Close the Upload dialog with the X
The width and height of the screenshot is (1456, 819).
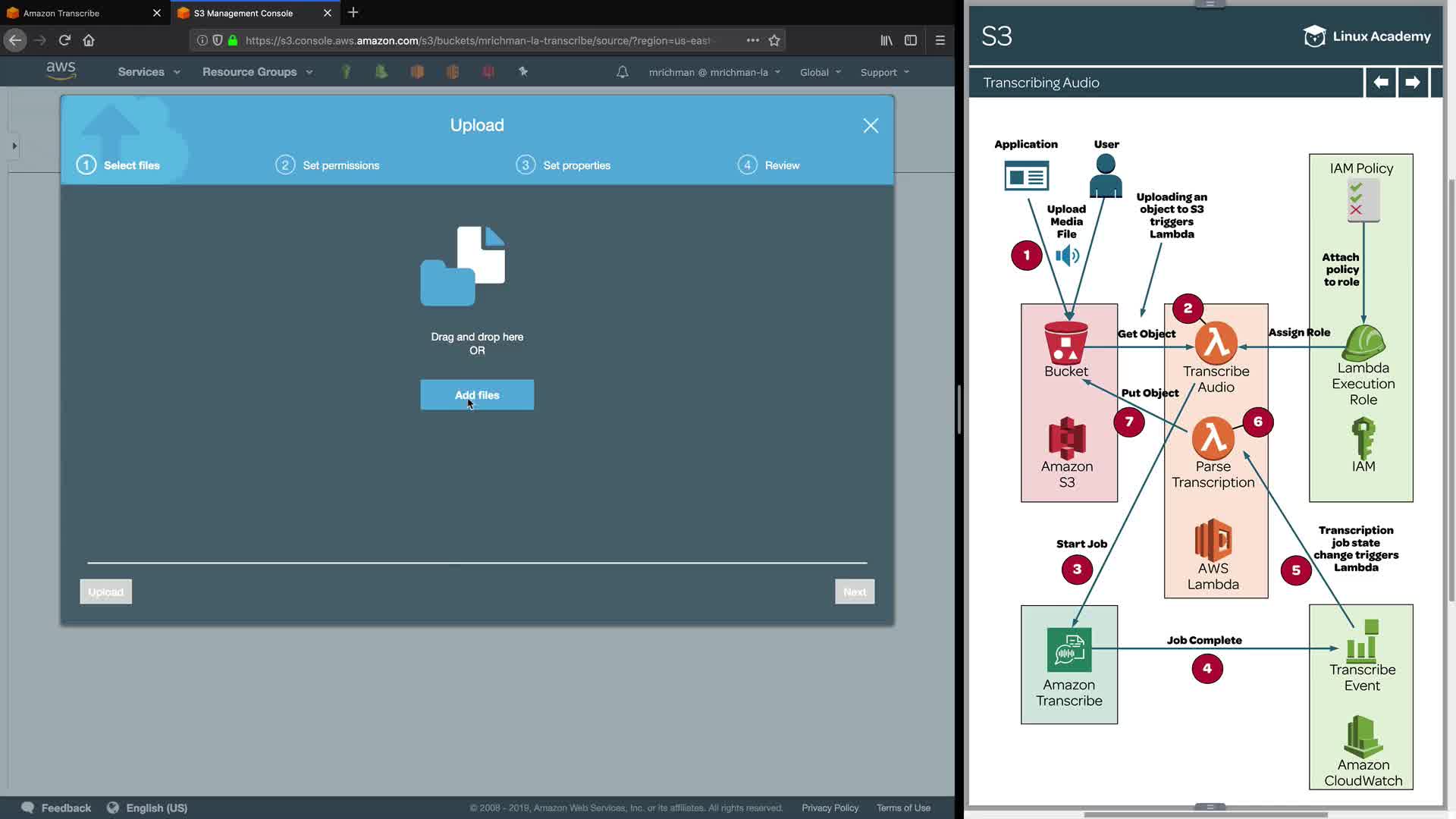click(x=871, y=126)
